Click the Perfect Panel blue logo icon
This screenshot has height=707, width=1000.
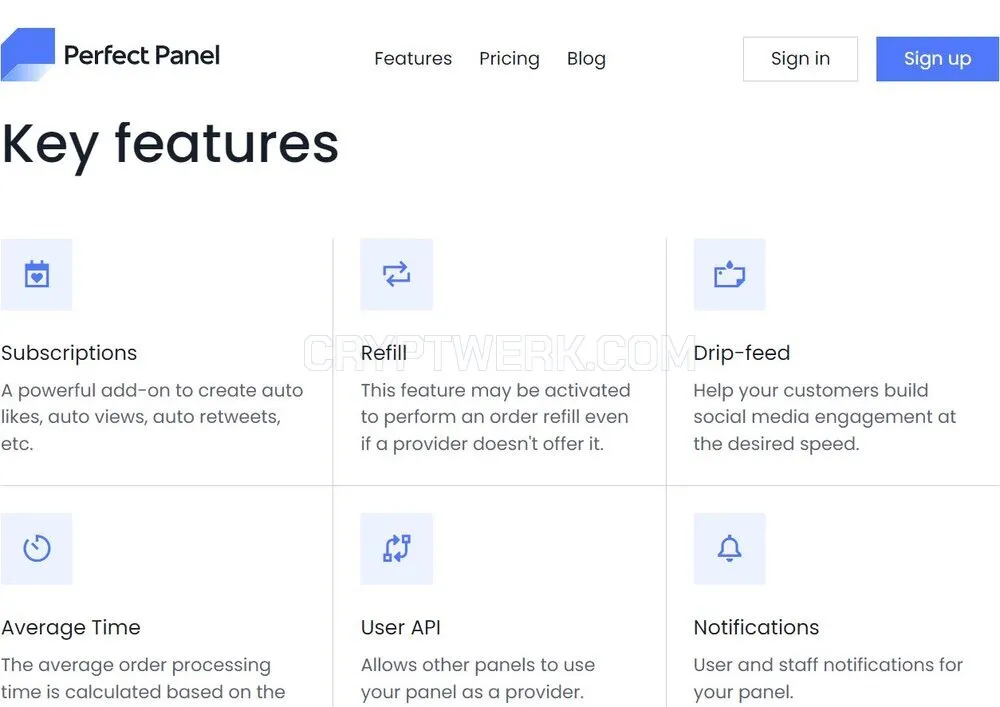point(27,55)
